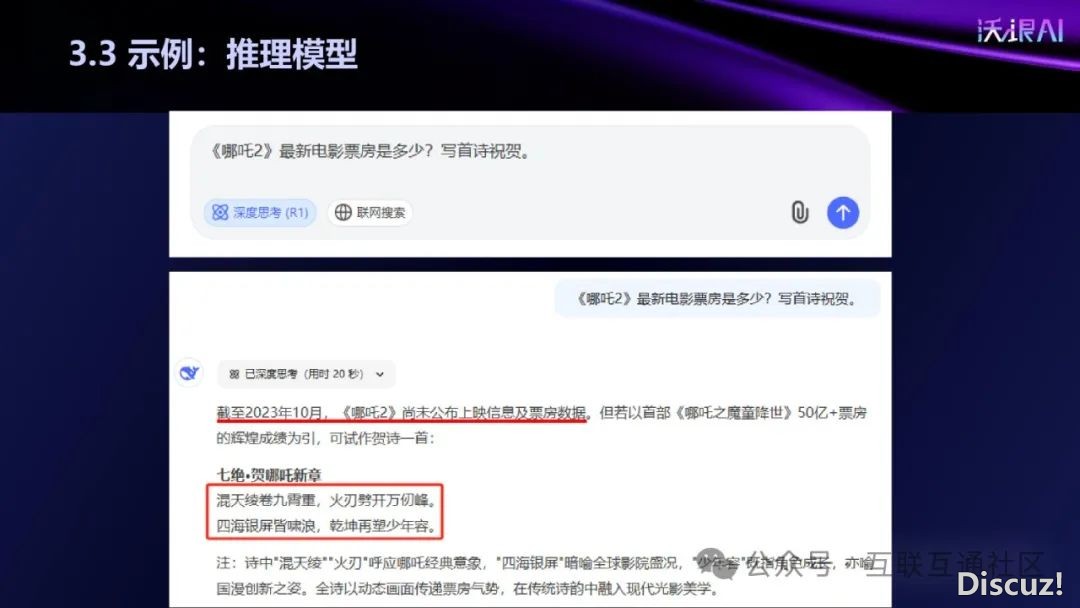Click the Discuz! watermark text

[x=1010, y=584]
